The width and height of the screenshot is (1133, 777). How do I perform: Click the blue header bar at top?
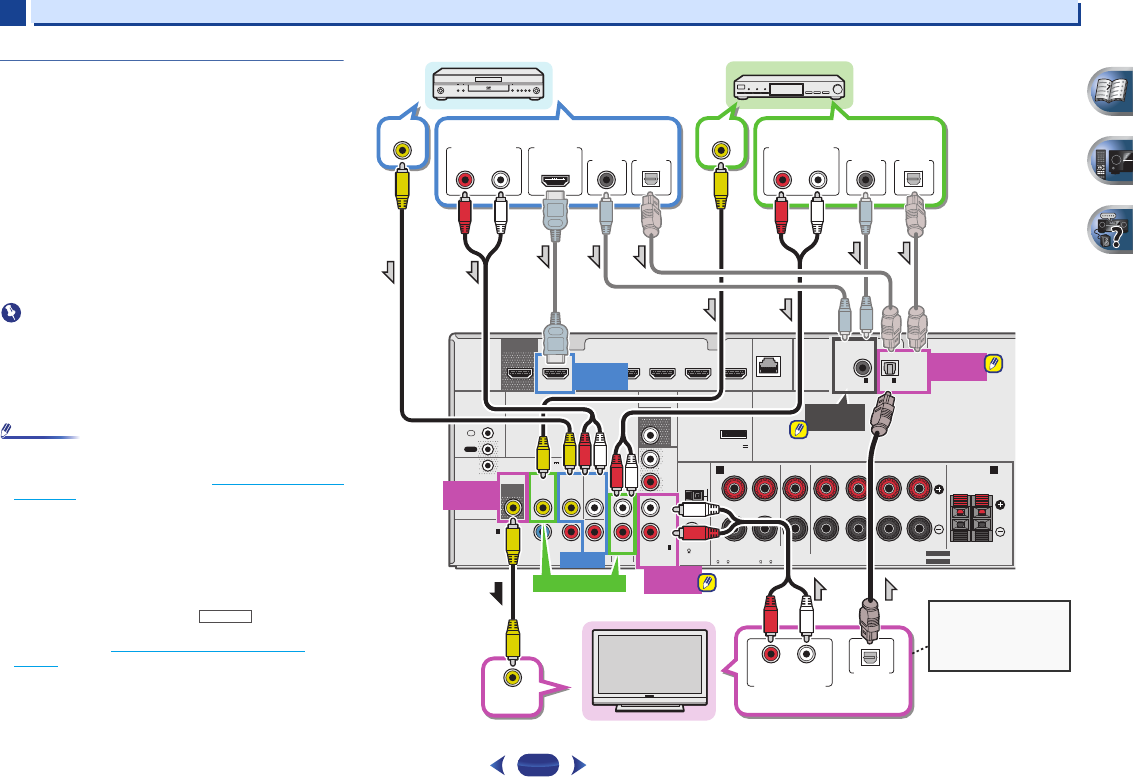click(555, 12)
